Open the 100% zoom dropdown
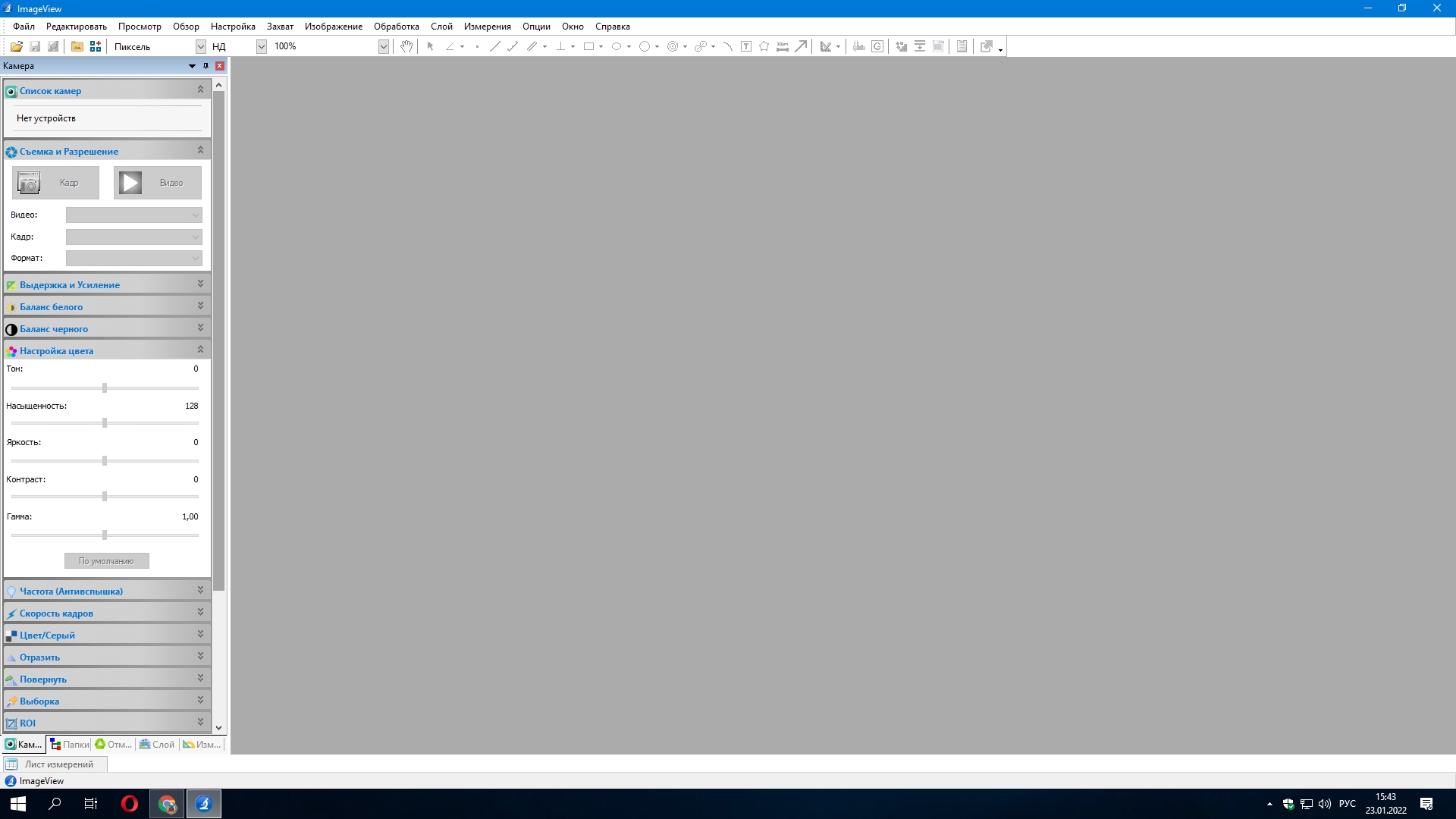The height and width of the screenshot is (819, 1456). pyautogui.click(x=383, y=46)
